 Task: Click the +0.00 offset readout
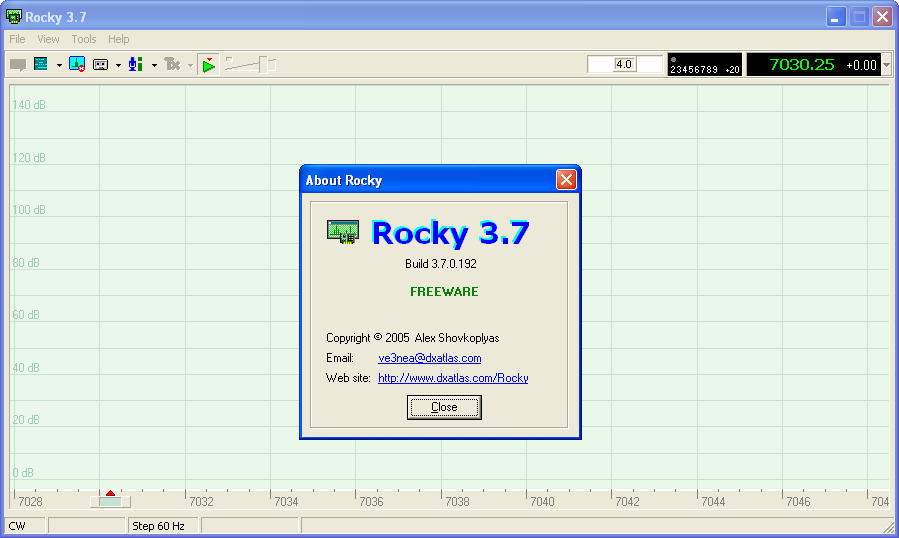point(861,65)
